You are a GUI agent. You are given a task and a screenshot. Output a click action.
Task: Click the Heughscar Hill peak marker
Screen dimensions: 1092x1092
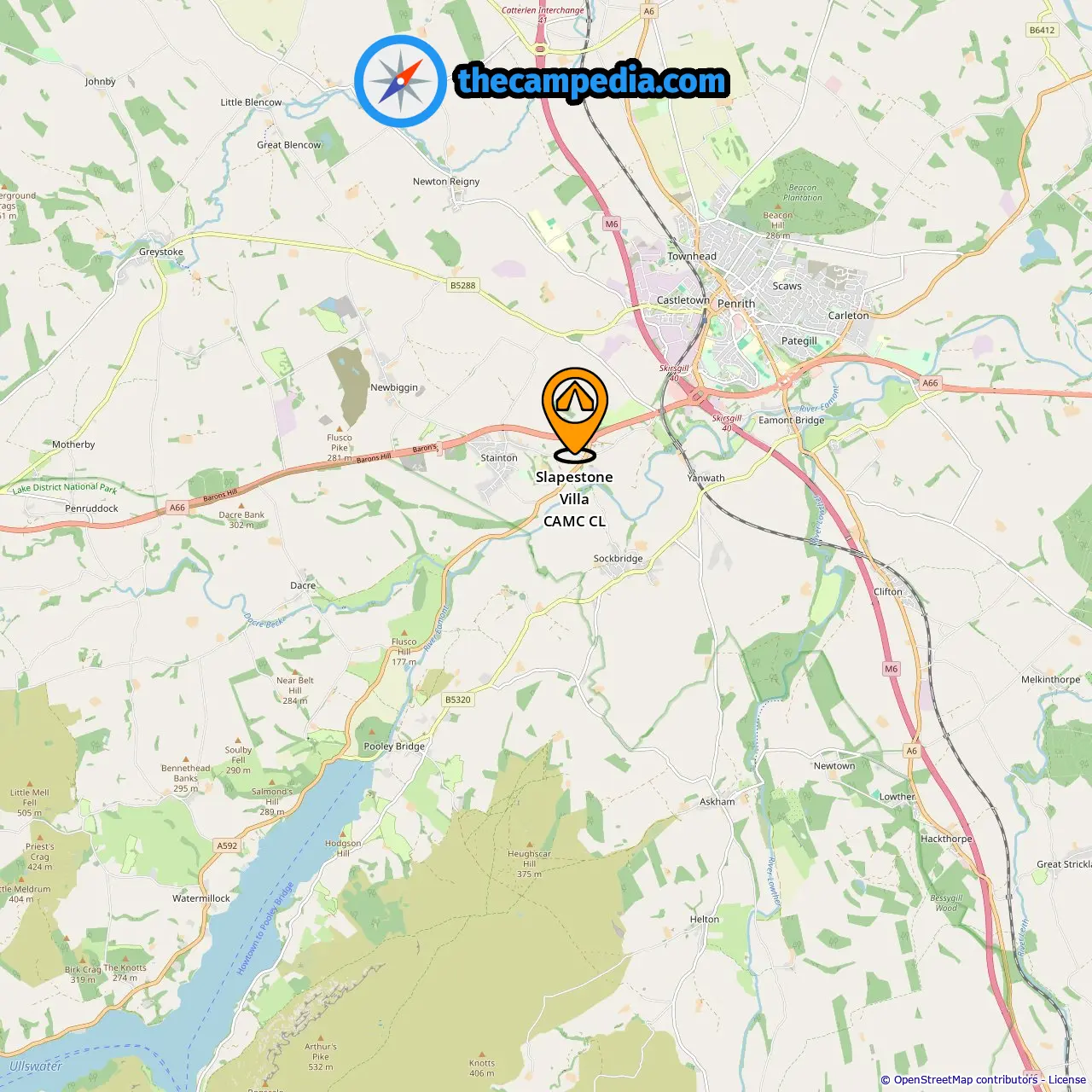click(529, 845)
